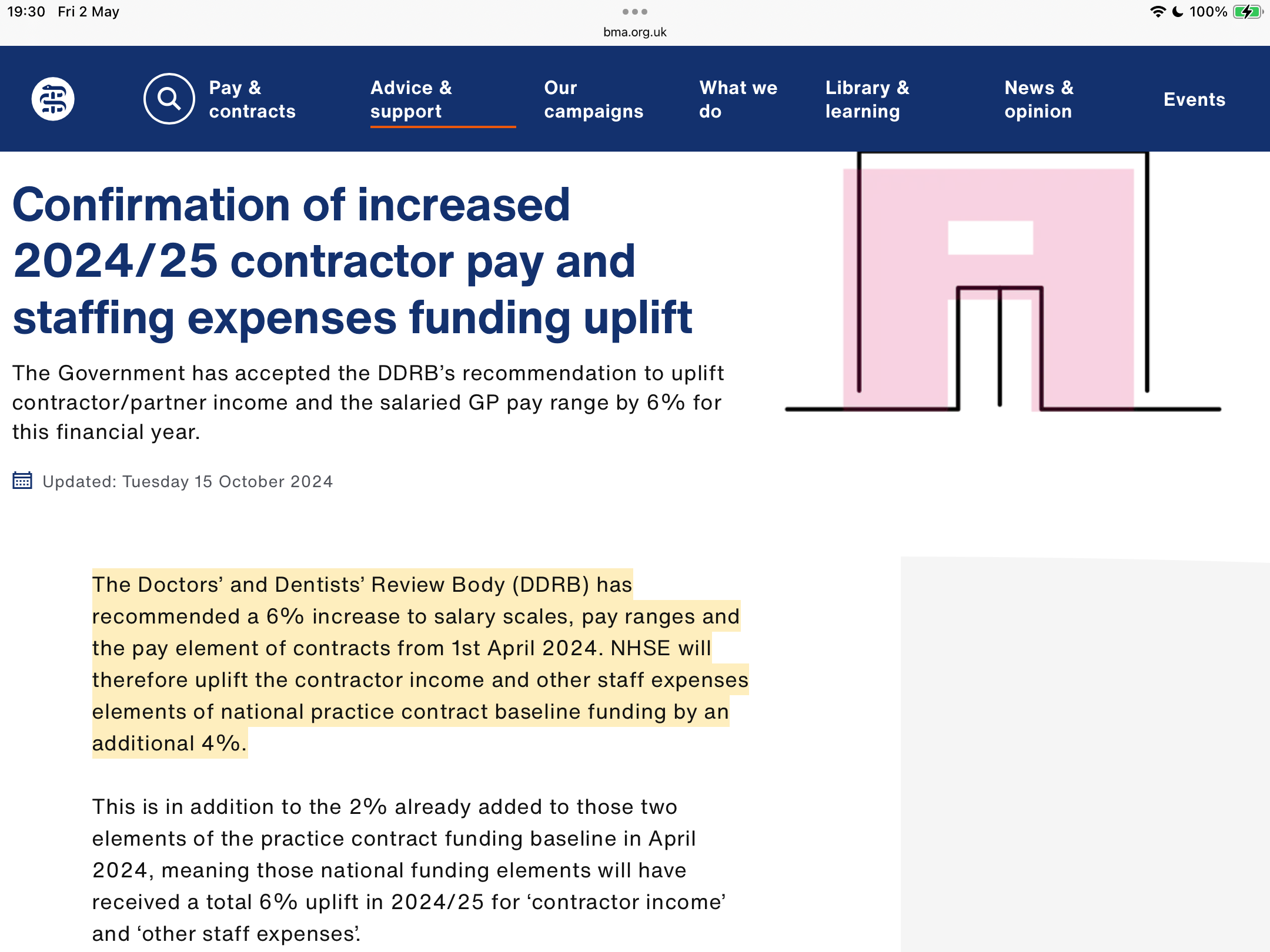This screenshot has width=1270, height=952.
Task: Tap the three-dot multitasking control
Action: pyautogui.click(x=635, y=12)
